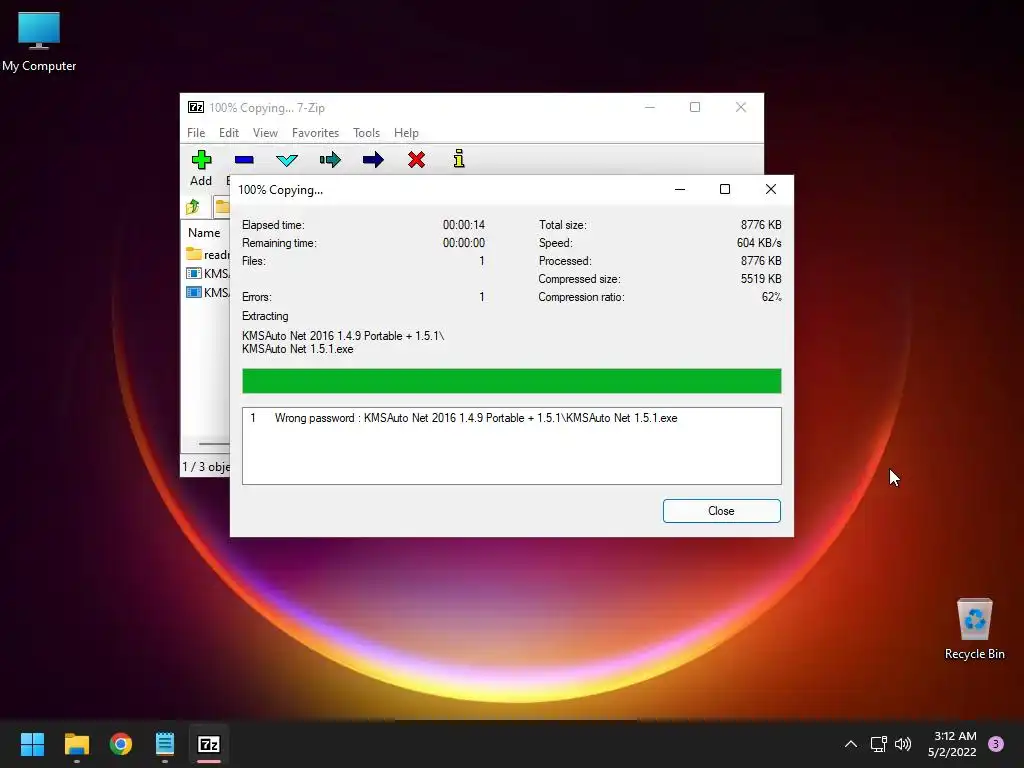Image resolution: width=1024 pixels, height=768 pixels.
Task: Click the Move blue arrow icon
Action: tap(373, 160)
